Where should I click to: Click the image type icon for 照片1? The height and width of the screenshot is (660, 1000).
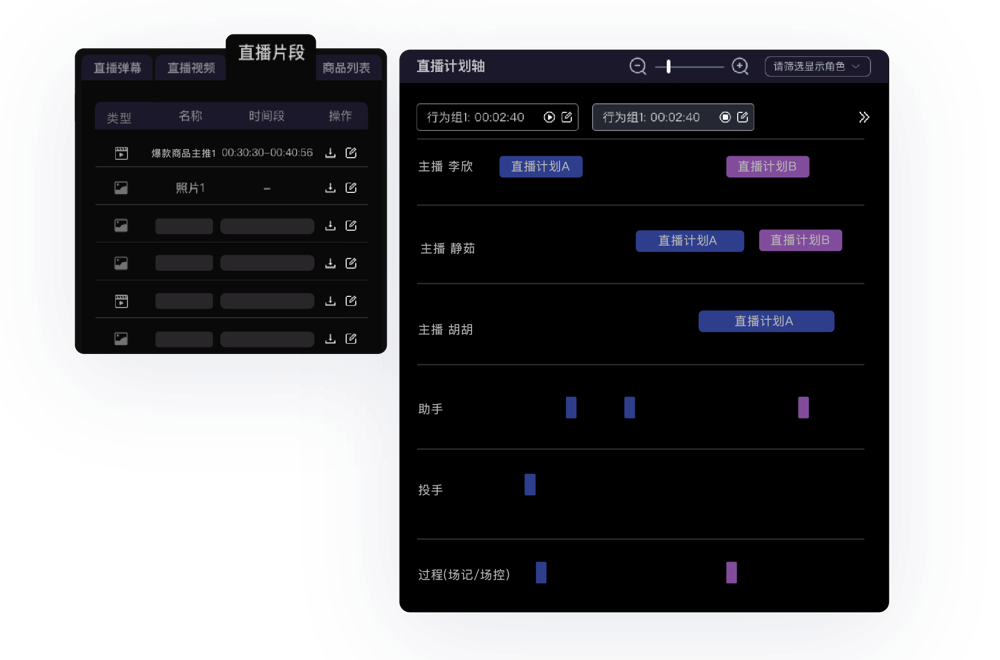121,188
